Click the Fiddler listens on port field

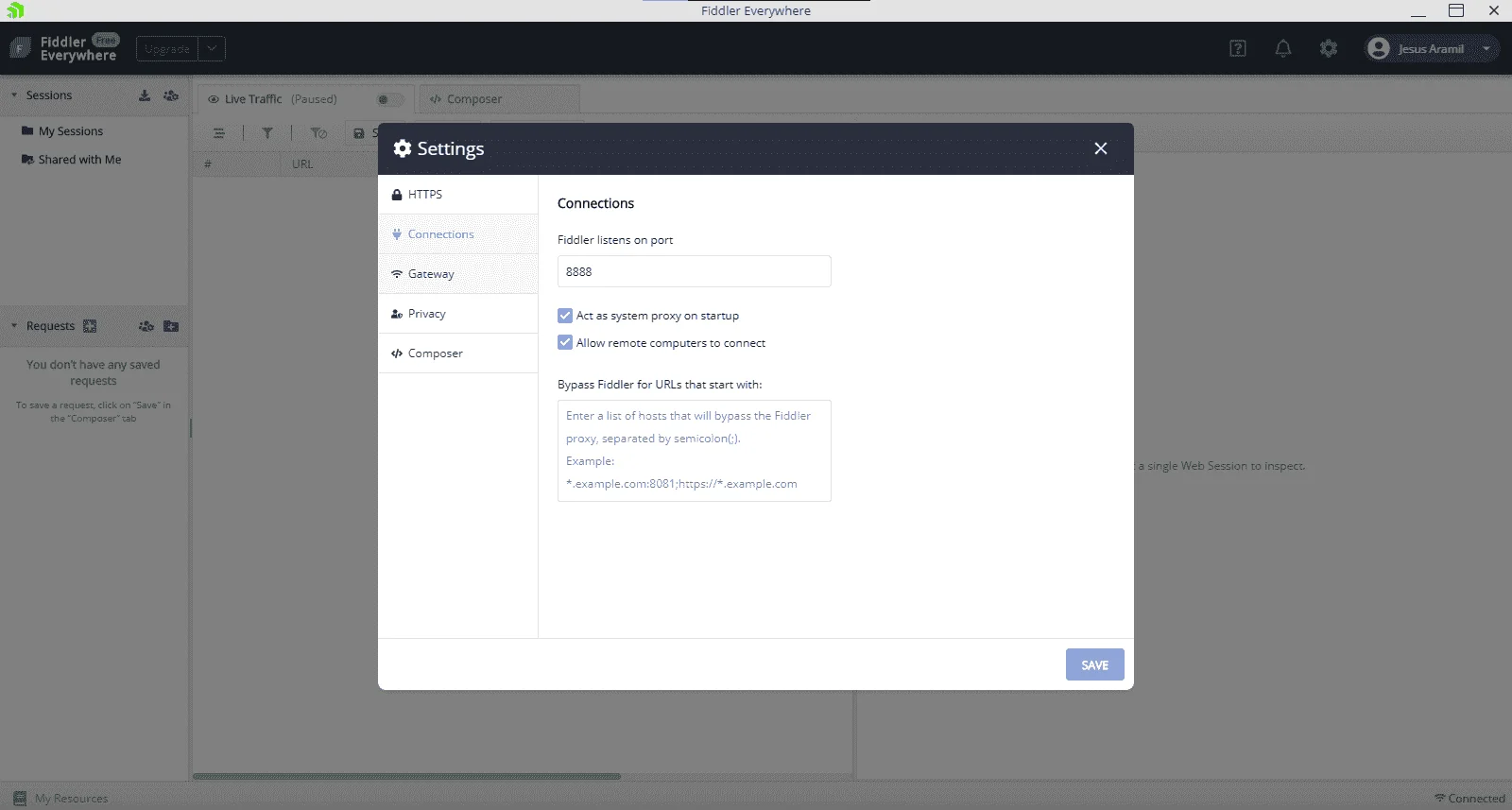(x=695, y=271)
